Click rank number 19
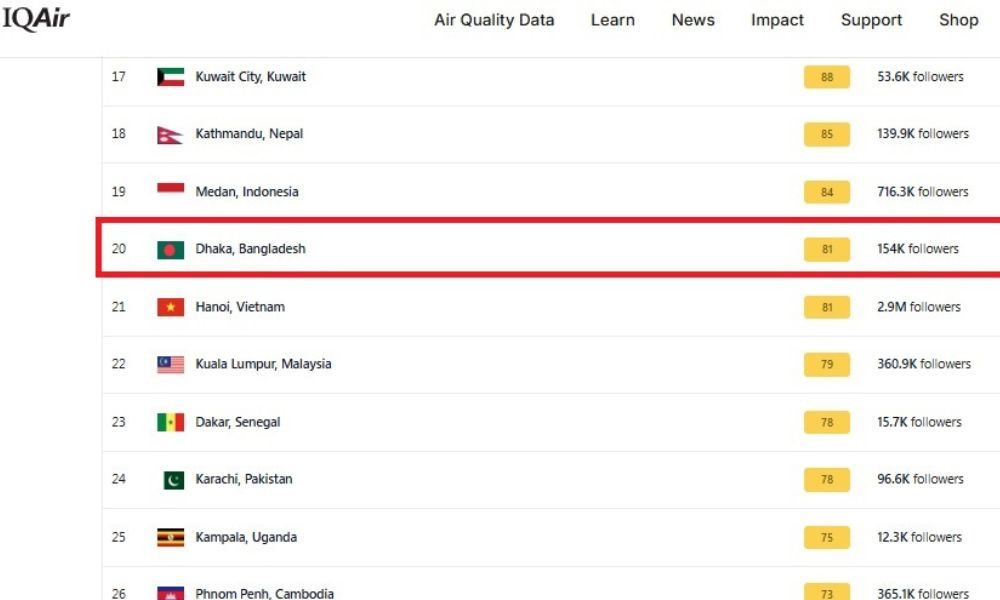1000x600 pixels. click(119, 192)
